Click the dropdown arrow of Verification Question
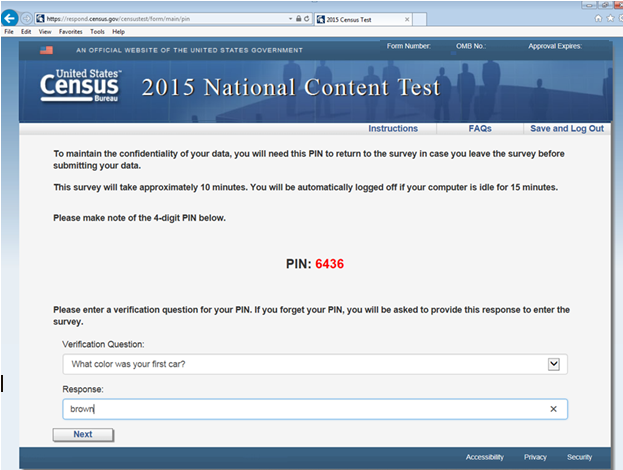623x470 pixels. pyautogui.click(x=553, y=364)
